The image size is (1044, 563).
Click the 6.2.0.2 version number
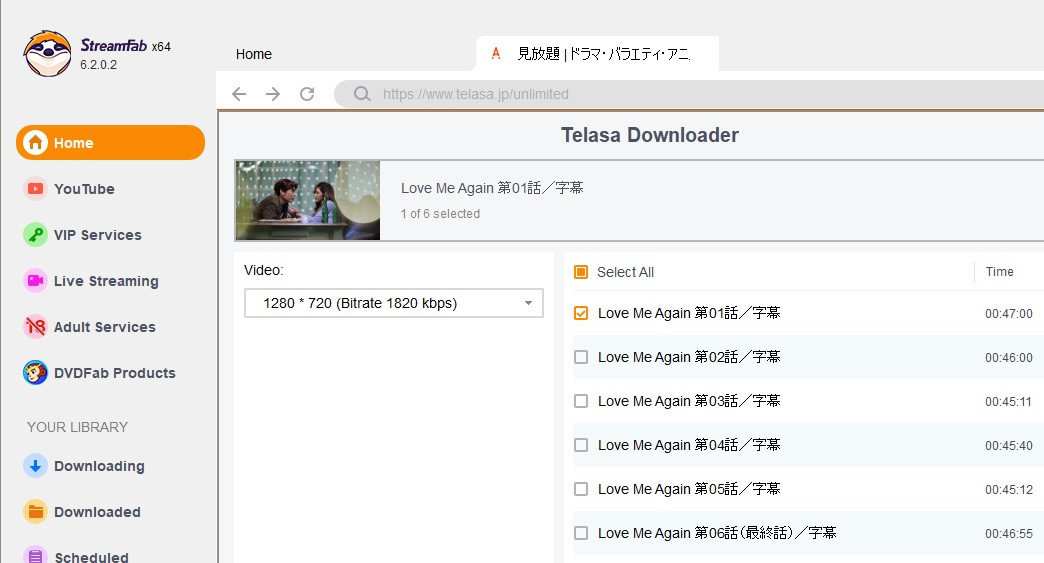(x=99, y=65)
